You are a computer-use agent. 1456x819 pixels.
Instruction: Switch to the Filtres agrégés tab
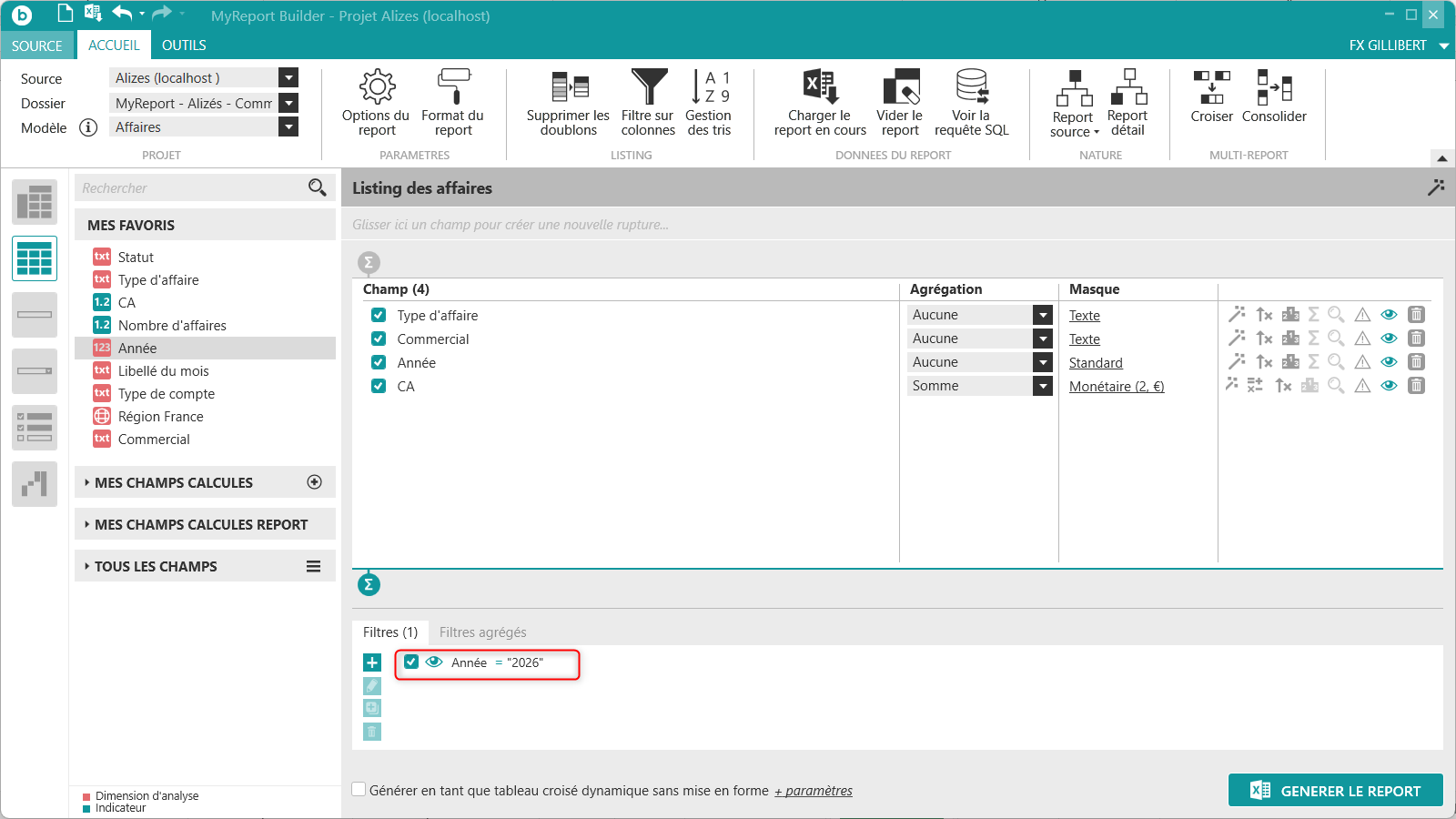482,632
